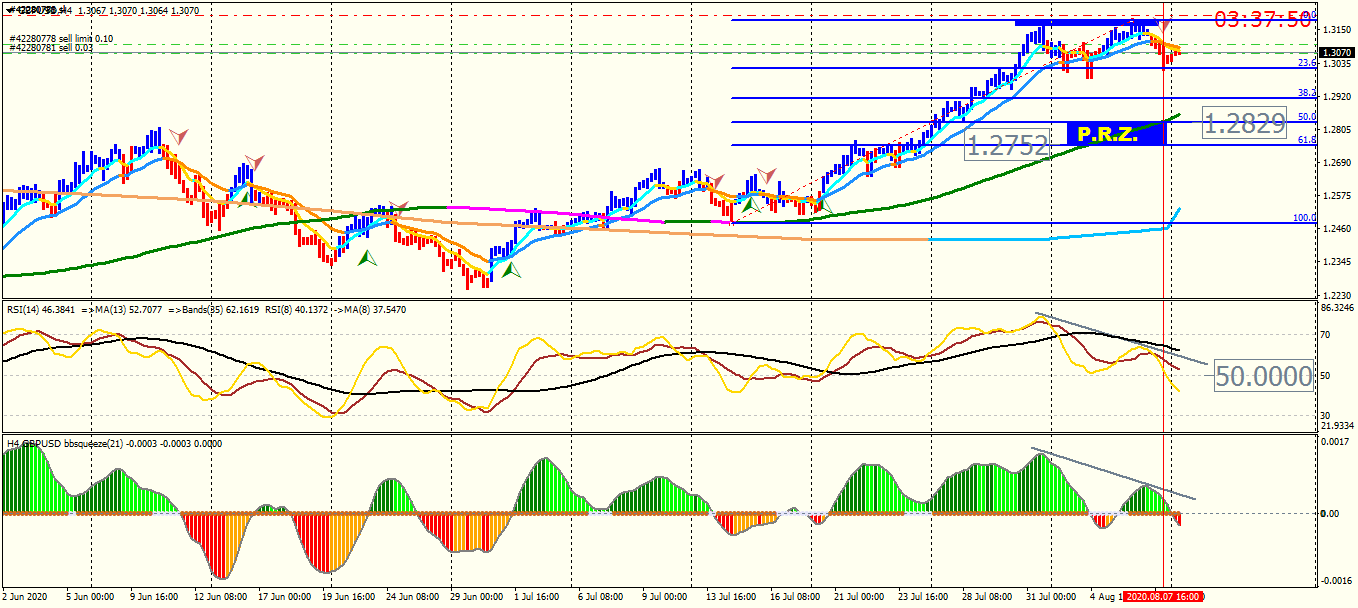Select the yellow P.R.Z. zone box
Viewport: 1358px width, 608px height.
pos(1116,134)
